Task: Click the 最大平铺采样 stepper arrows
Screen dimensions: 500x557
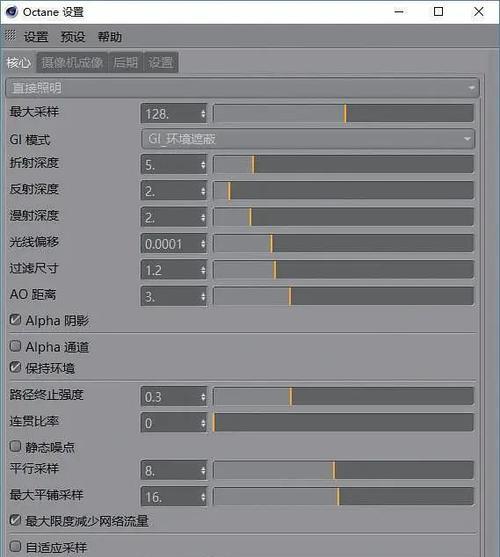Action: point(203,497)
